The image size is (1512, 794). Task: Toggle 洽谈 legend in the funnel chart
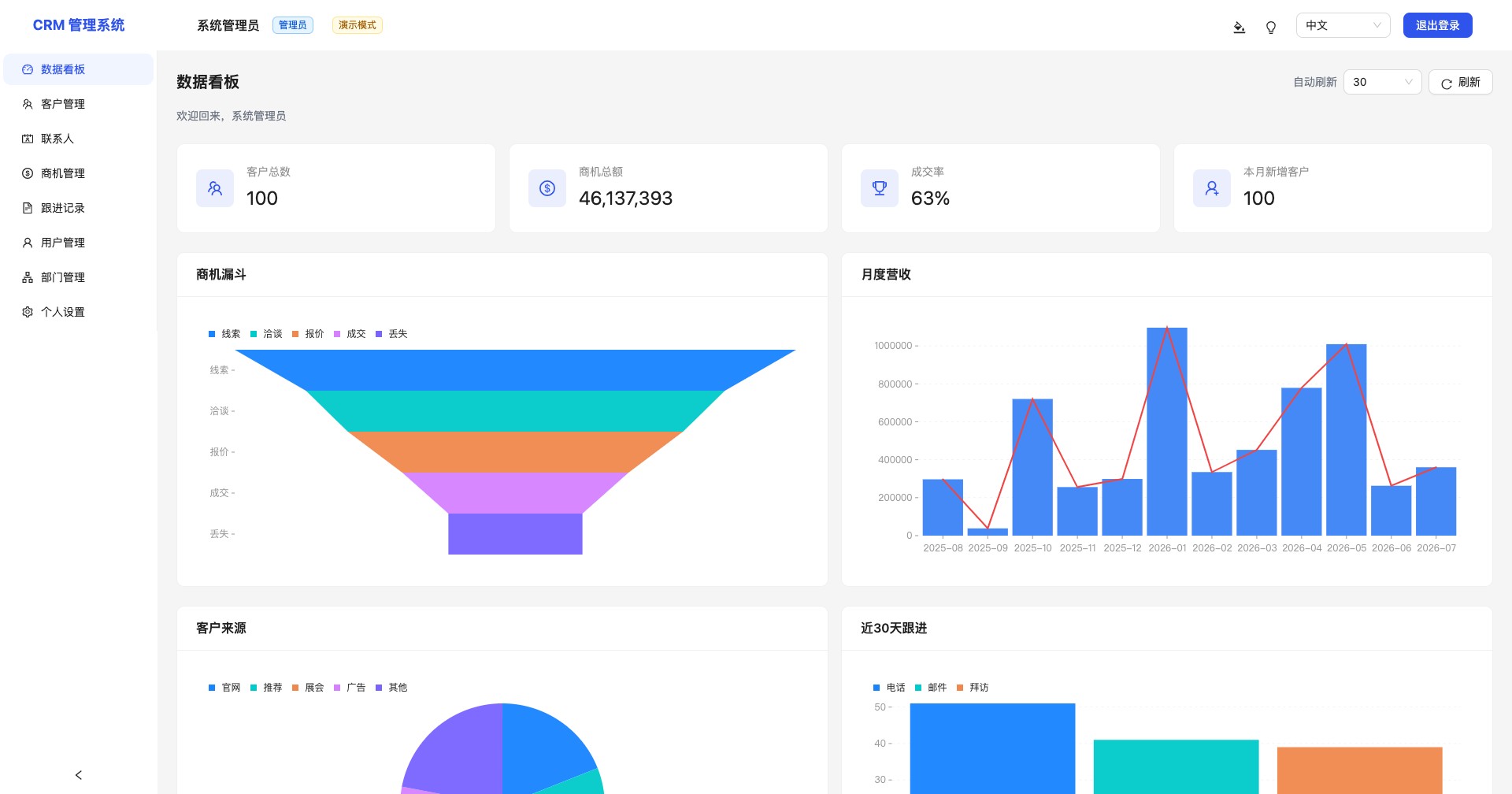pyautogui.click(x=266, y=334)
